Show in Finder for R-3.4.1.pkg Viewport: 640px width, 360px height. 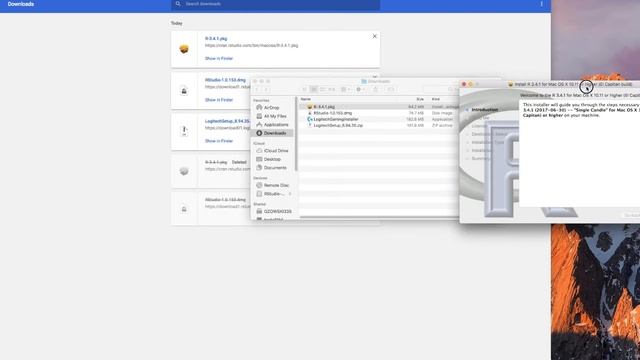(x=219, y=58)
